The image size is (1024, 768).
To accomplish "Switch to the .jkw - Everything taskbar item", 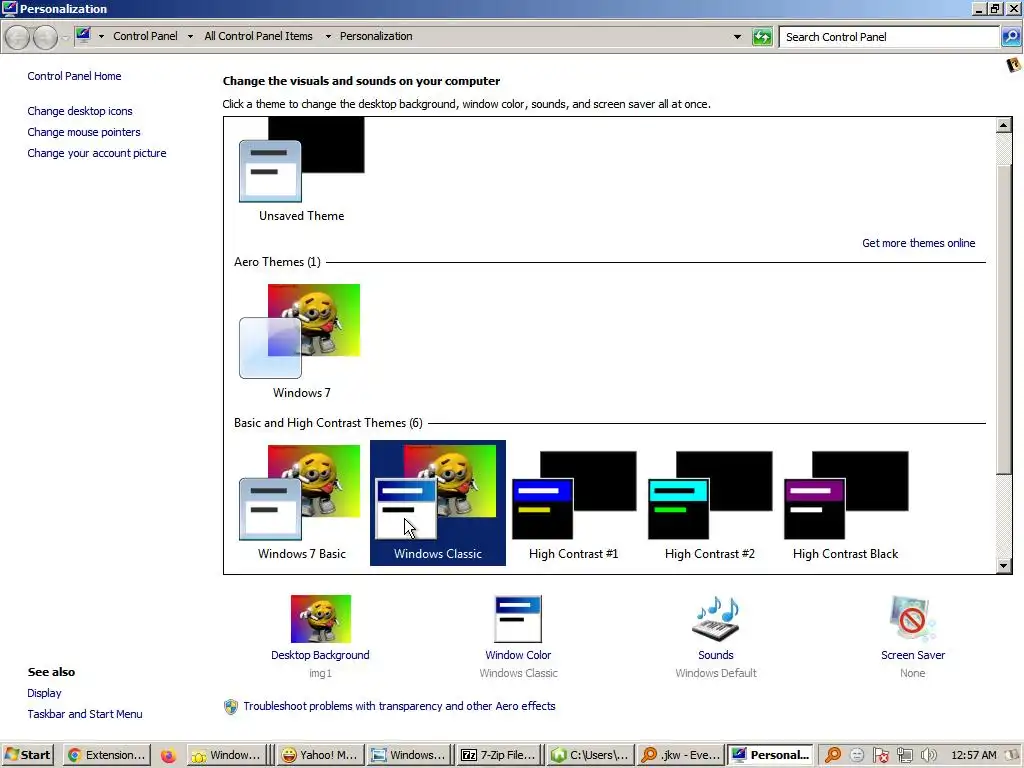I will (x=680, y=755).
